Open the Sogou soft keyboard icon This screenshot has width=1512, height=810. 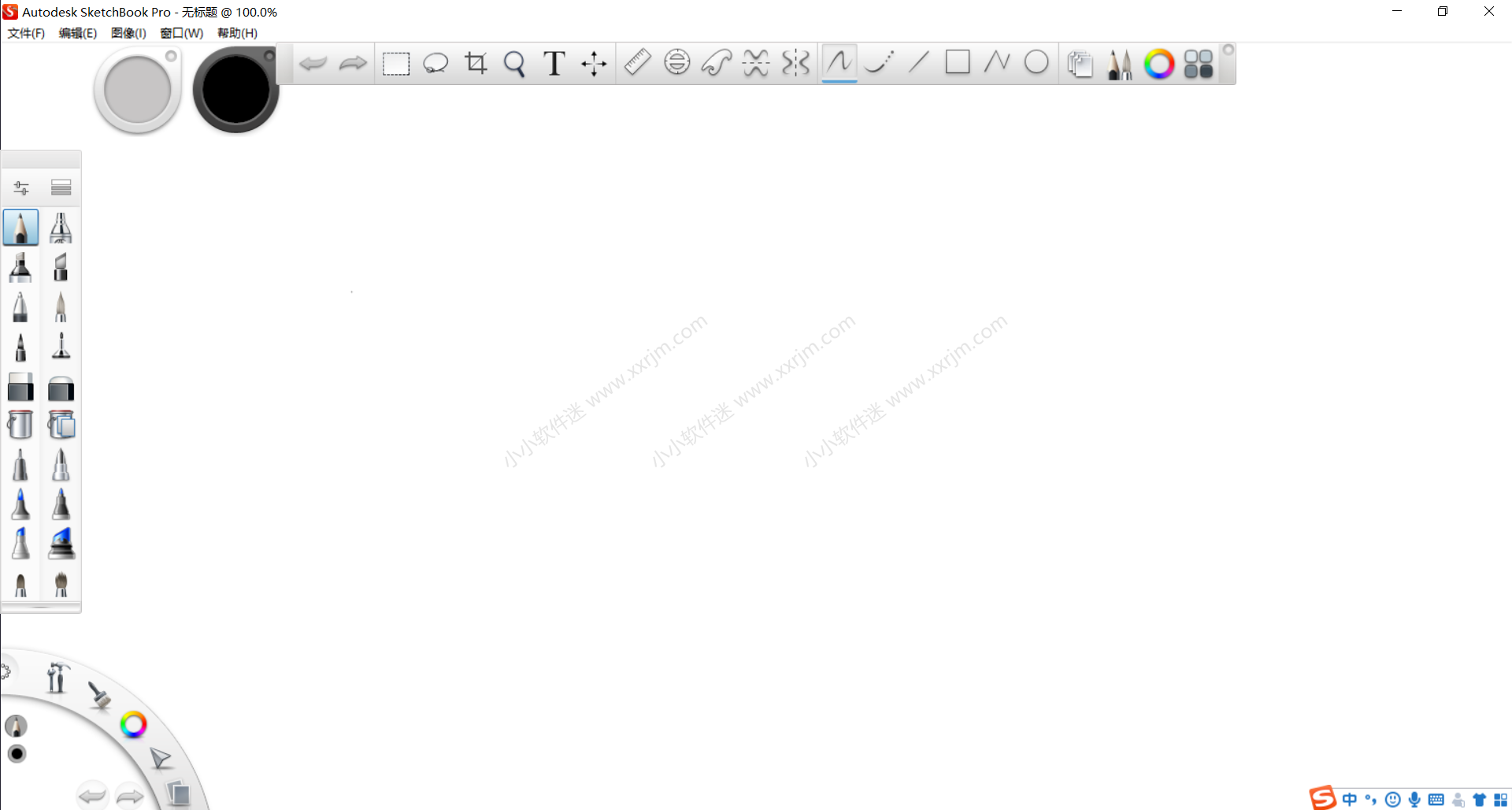click(1436, 800)
